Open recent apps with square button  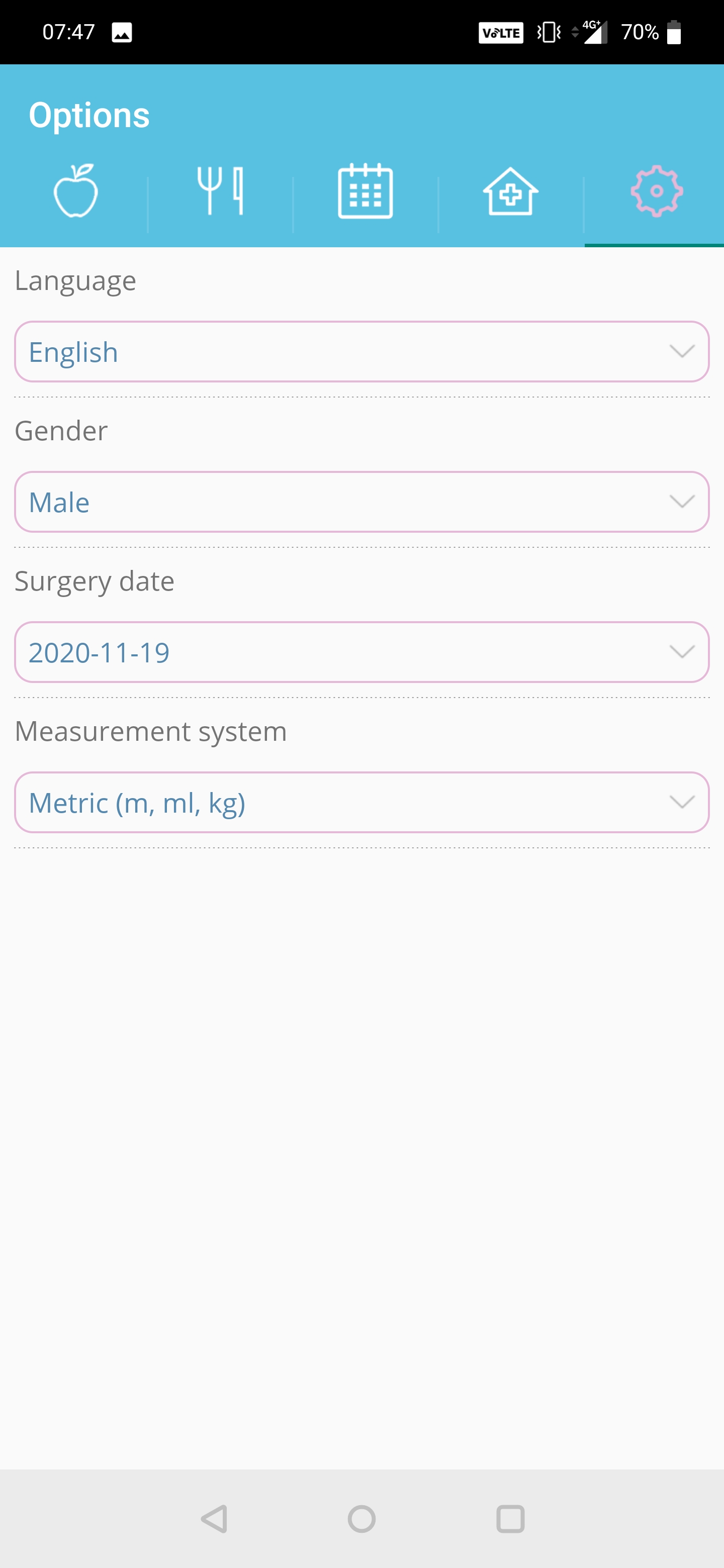[510, 1519]
